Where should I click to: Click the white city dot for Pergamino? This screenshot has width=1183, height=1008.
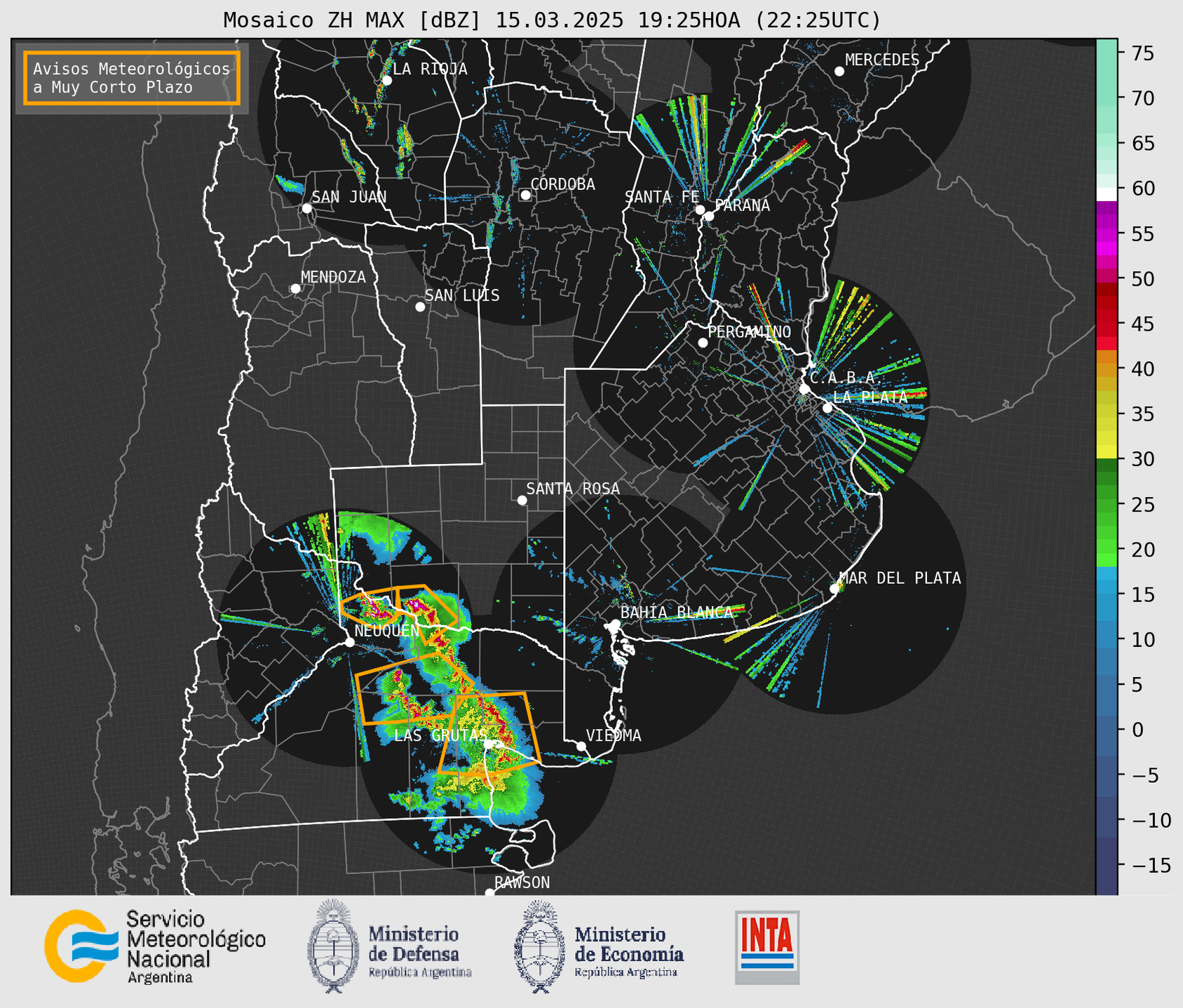703,343
